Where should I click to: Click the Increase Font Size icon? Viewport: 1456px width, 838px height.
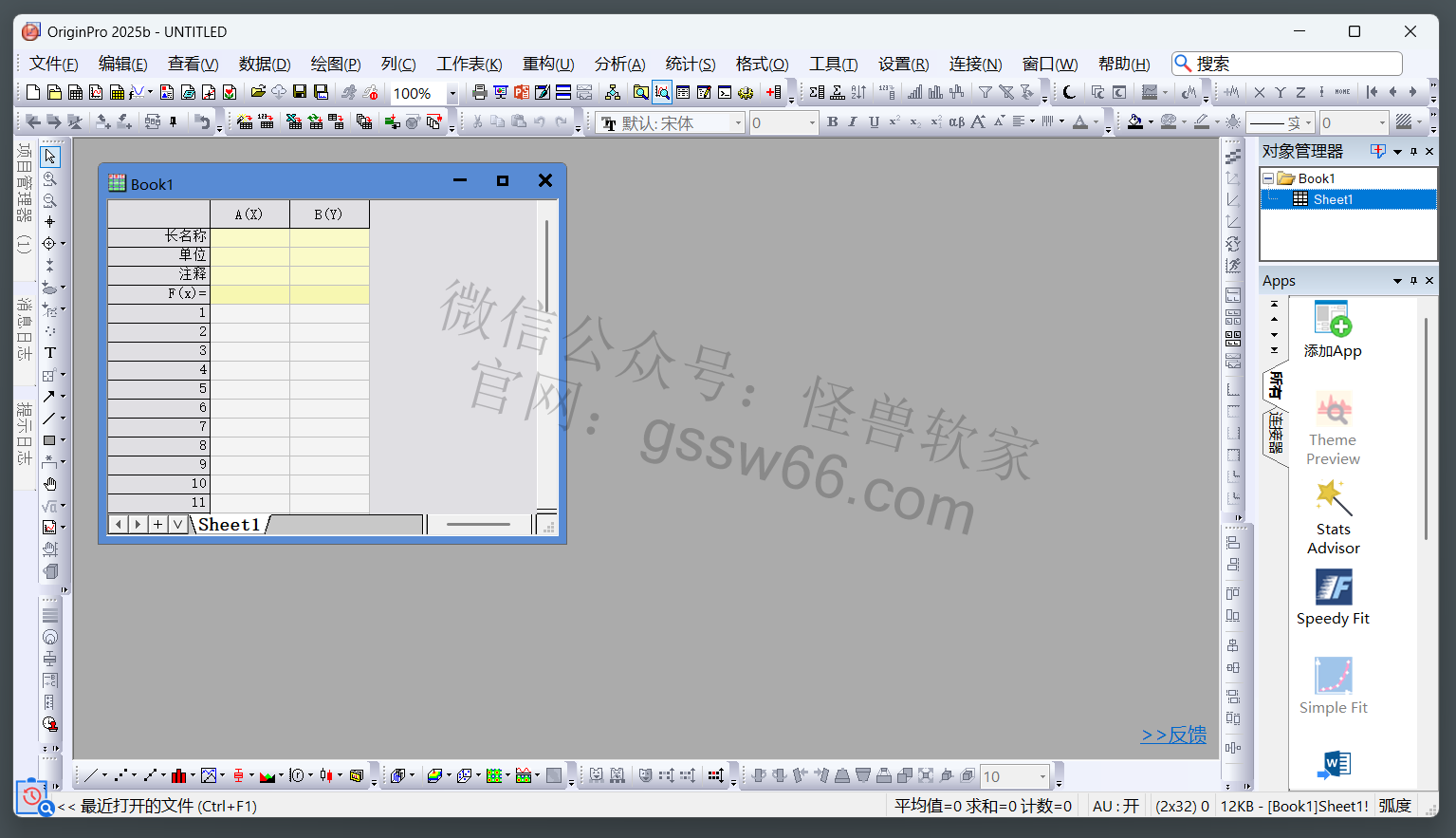click(x=978, y=121)
